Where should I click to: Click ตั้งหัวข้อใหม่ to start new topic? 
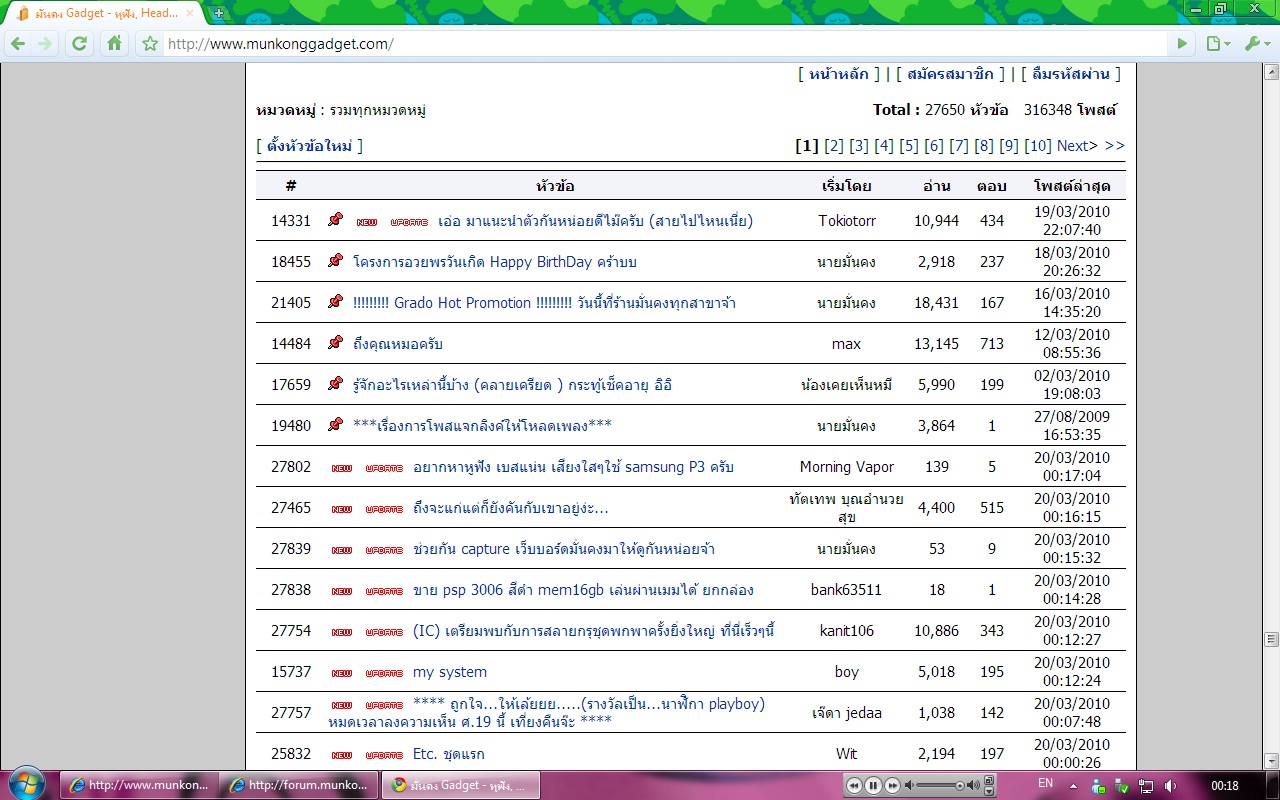[309, 146]
